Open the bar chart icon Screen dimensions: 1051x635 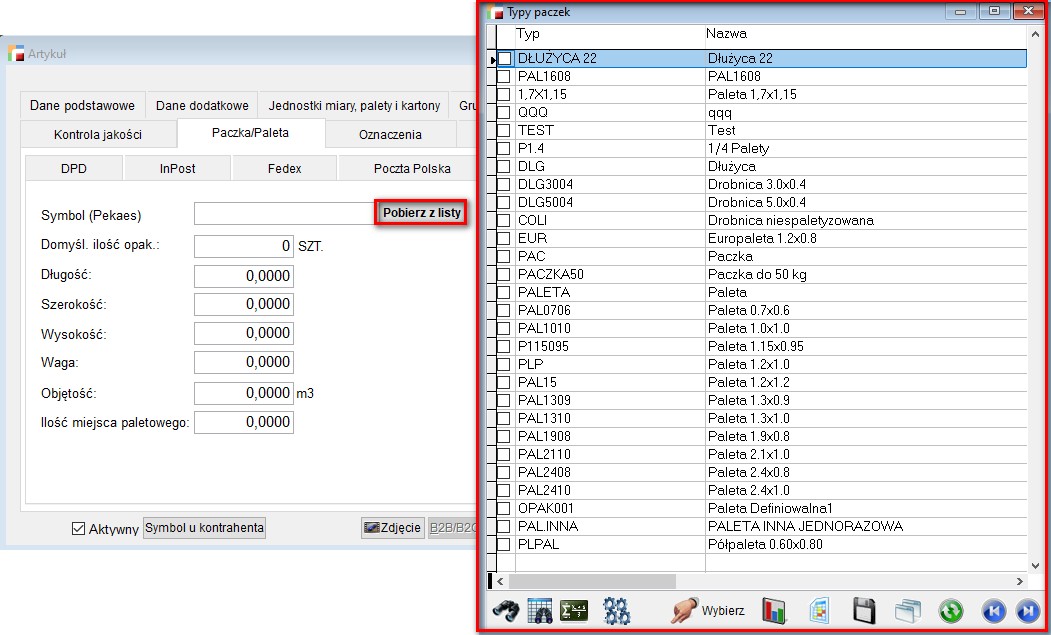775,611
